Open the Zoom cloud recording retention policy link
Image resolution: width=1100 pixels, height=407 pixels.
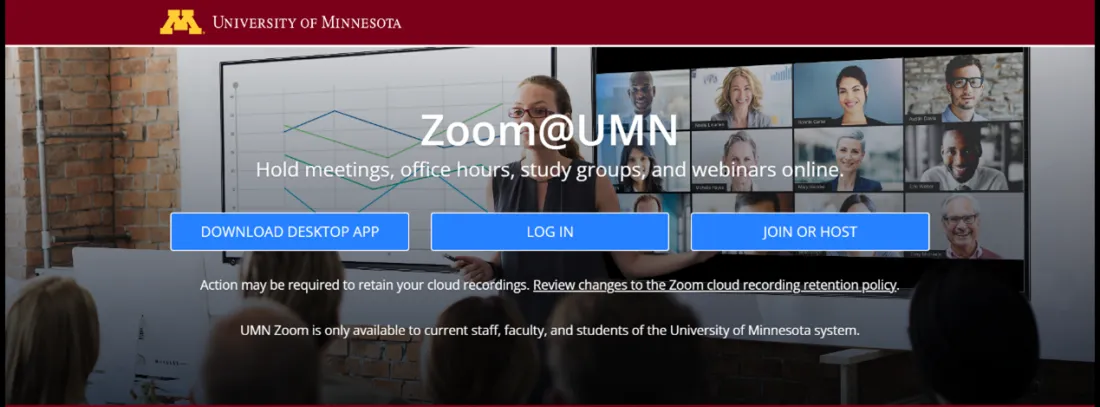[x=715, y=285]
